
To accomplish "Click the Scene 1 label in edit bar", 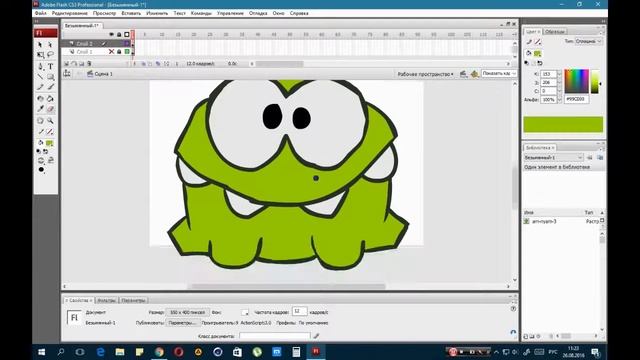I will pyautogui.click(x=104, y=74).
